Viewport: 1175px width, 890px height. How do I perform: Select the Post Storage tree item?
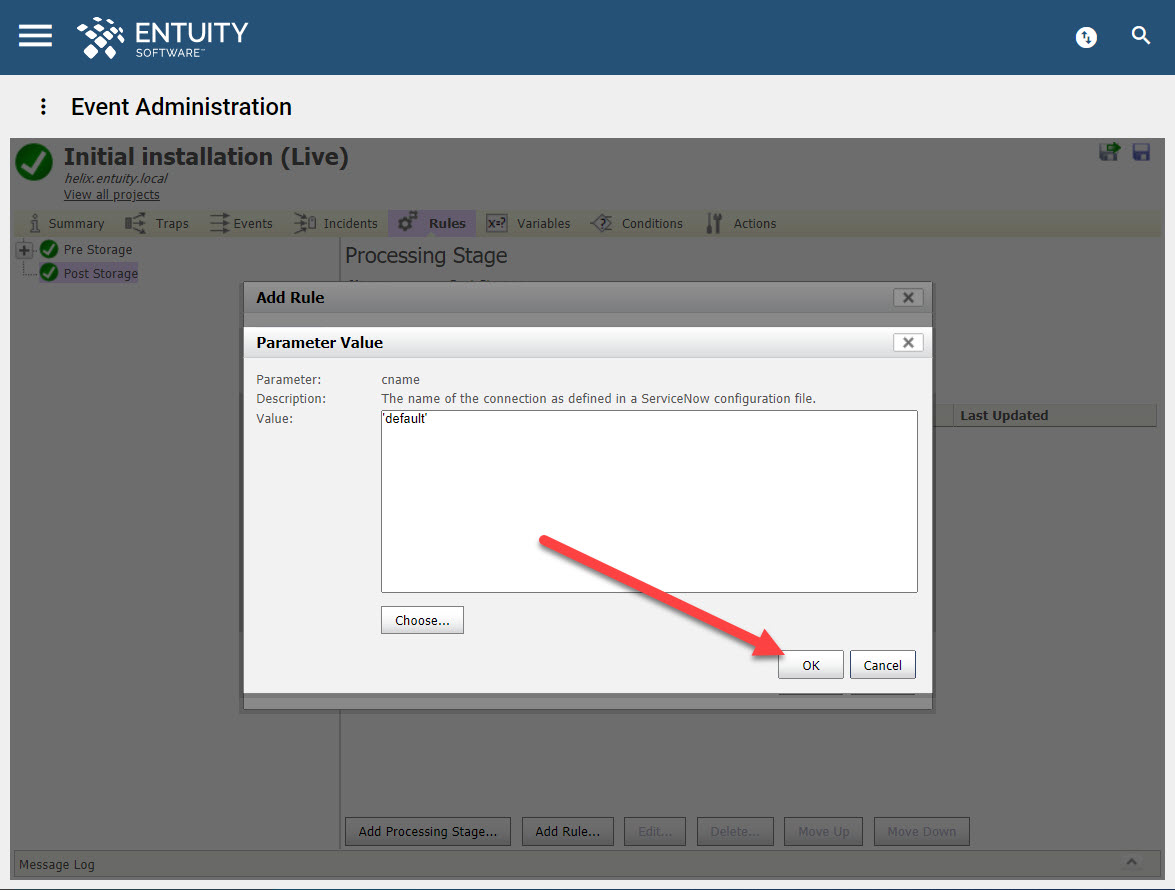(100, 272)
